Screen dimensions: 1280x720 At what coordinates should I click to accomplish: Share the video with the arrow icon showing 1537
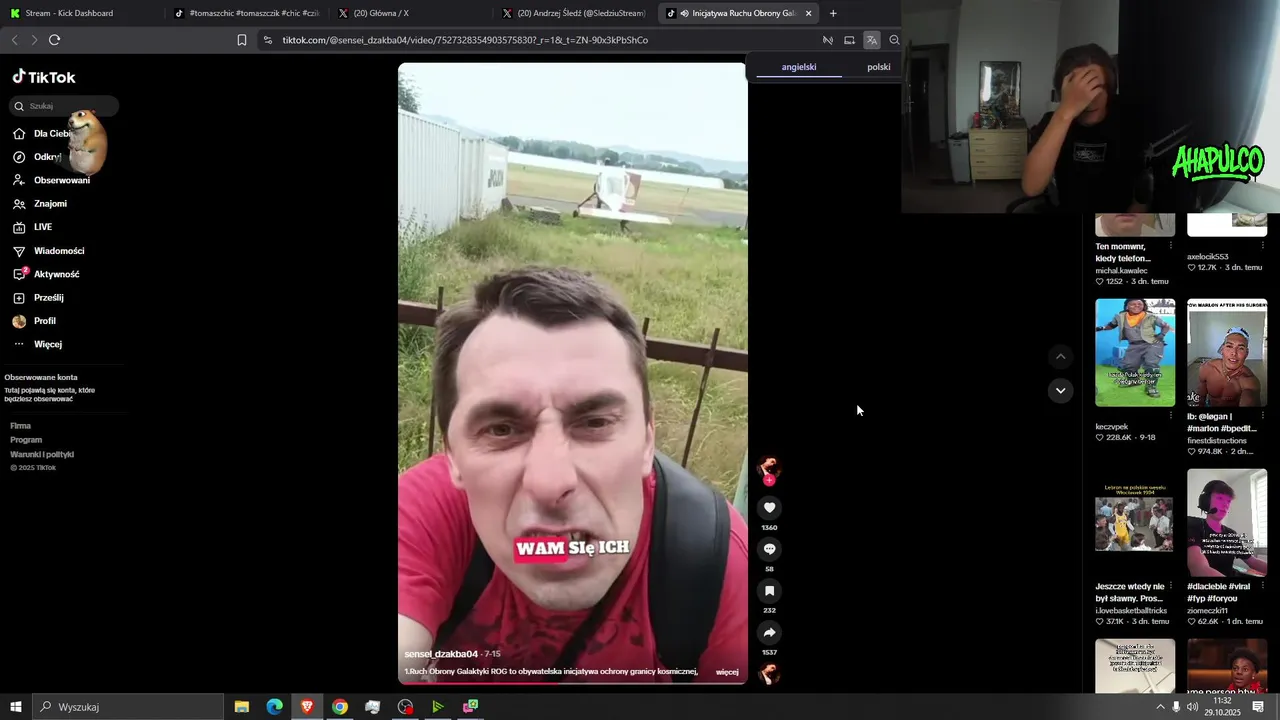769,633
